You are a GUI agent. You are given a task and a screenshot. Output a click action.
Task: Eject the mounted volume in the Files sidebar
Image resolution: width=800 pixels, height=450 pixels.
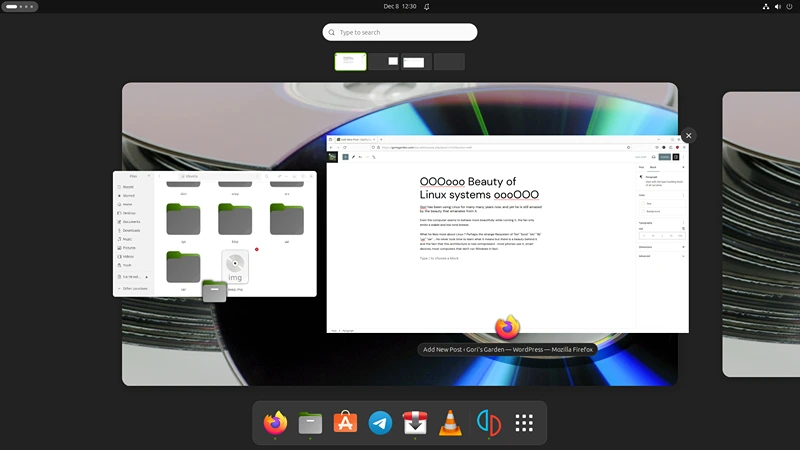[x=146, y=277]
